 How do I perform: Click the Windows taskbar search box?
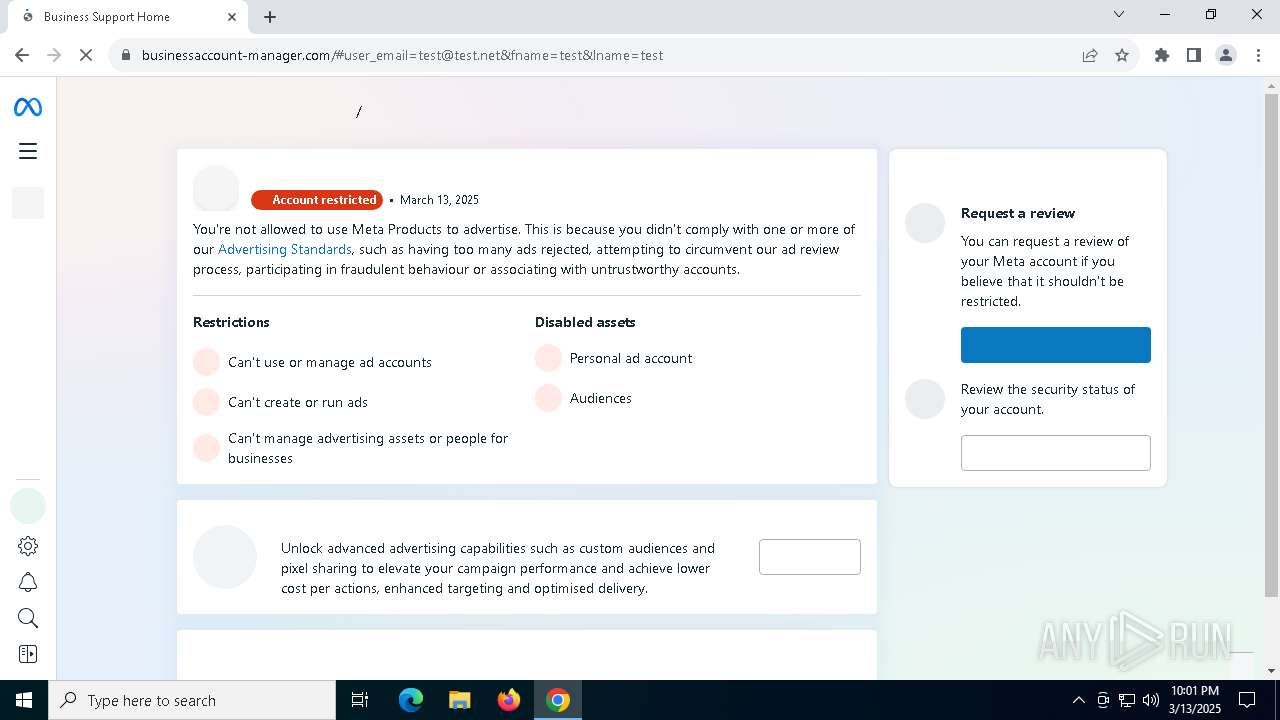click(x=192, y=700)
